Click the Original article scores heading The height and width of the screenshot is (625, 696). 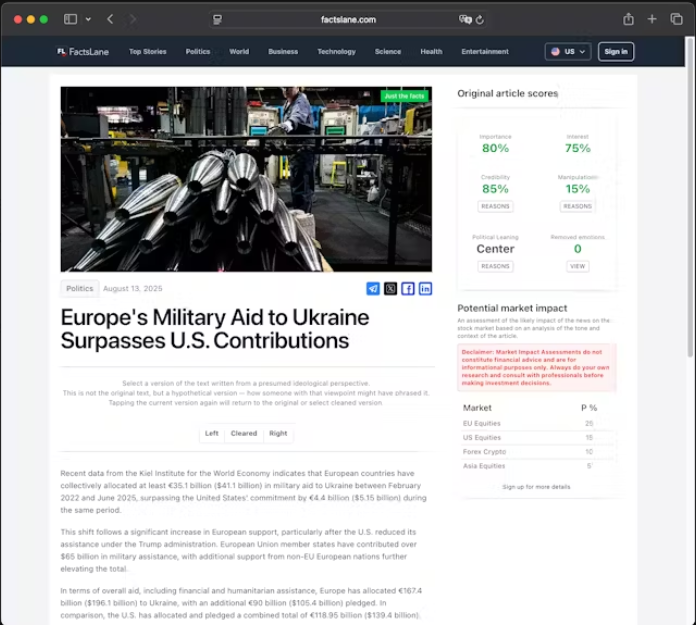coord(507,94)
